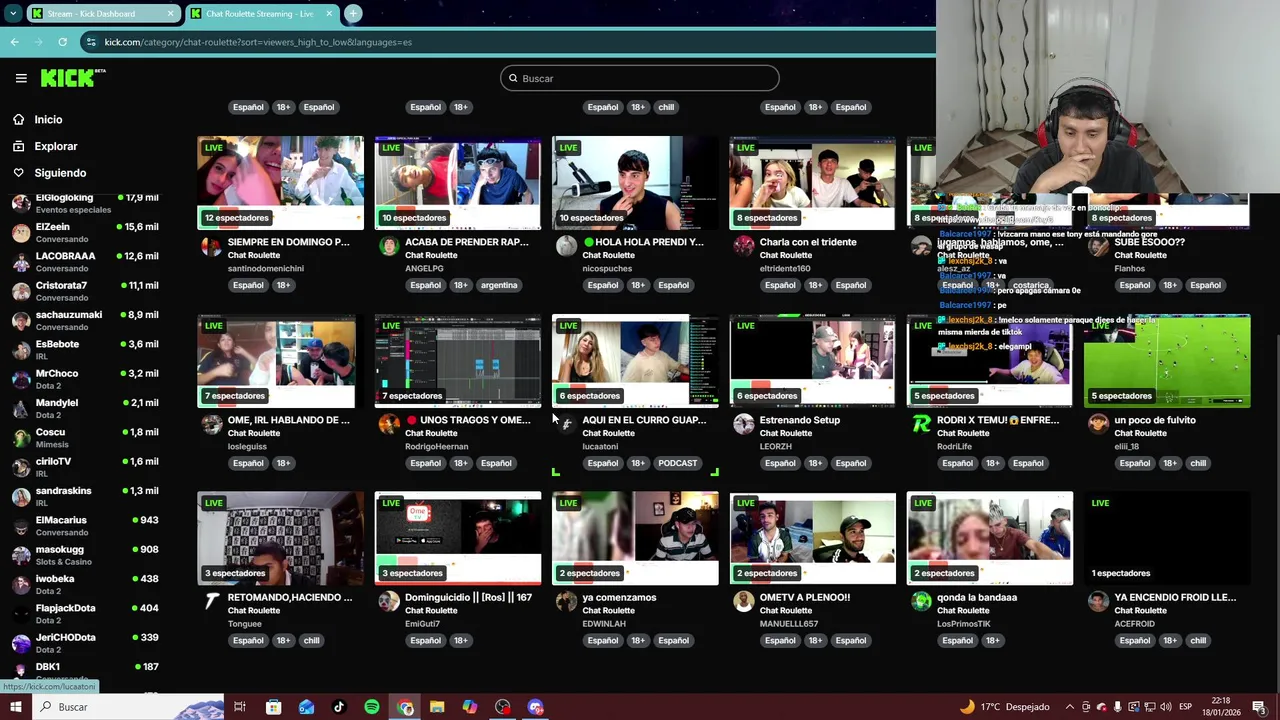This screenshot has width=1280, height=720.
Task: Click the chill tag under ellii_18
Action: pyautogui.click(x=1198, y=463)
